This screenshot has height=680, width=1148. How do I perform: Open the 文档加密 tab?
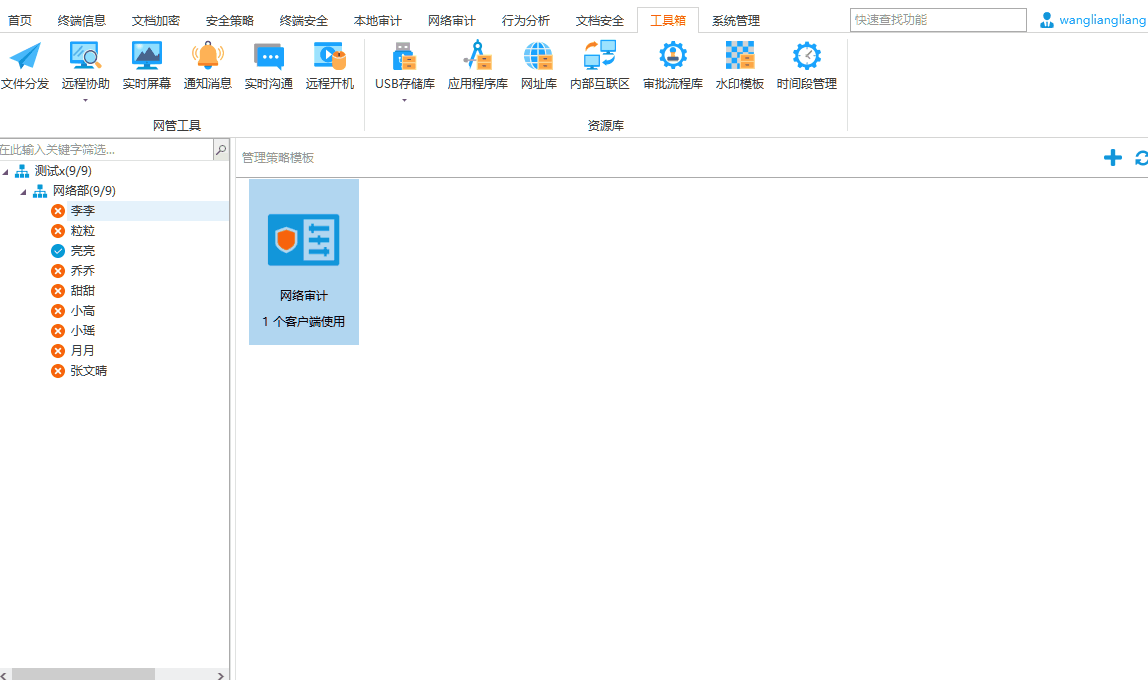(155, 20)
